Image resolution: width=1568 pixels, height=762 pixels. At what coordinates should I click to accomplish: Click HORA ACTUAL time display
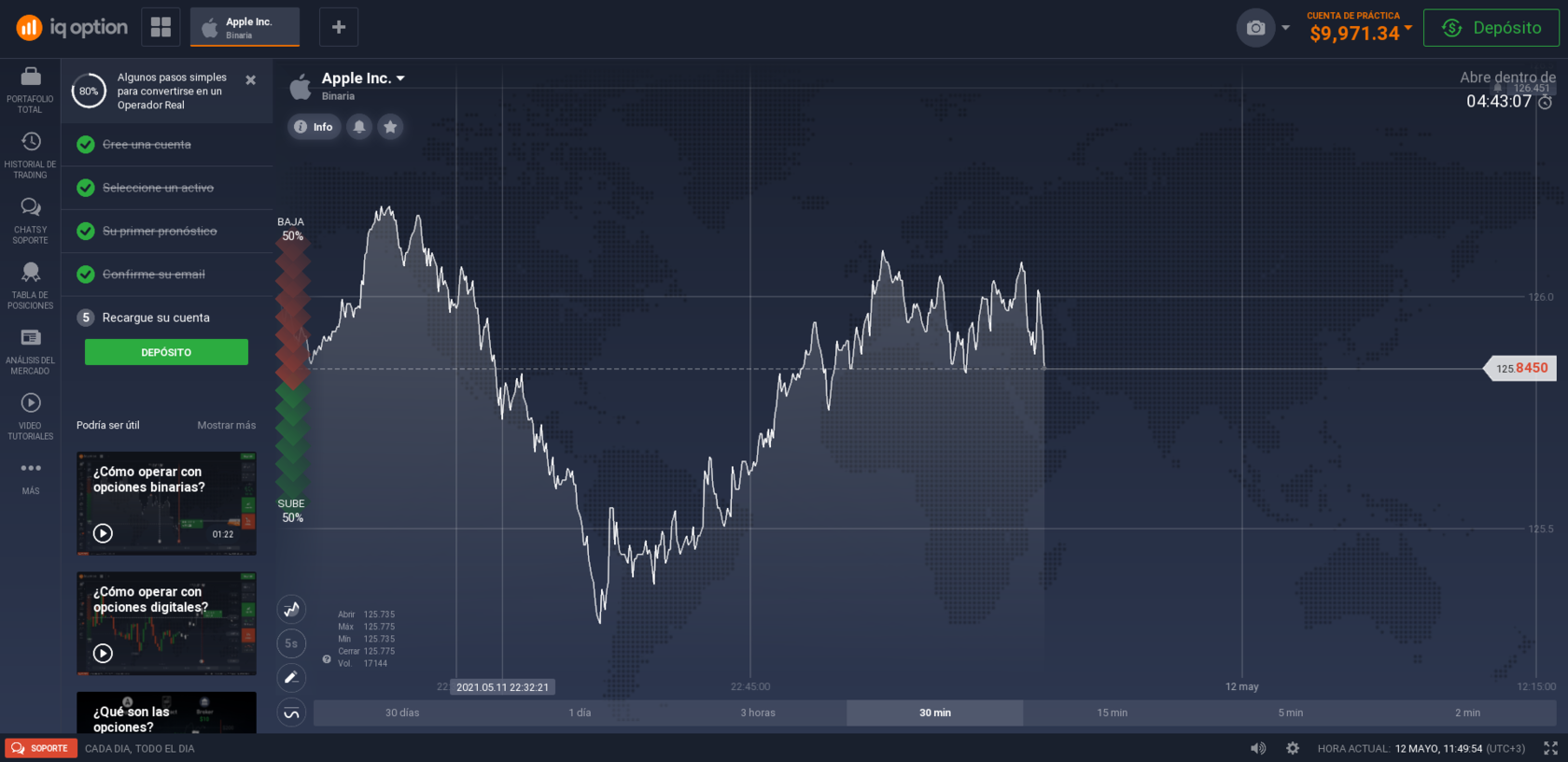point(1421,748)
